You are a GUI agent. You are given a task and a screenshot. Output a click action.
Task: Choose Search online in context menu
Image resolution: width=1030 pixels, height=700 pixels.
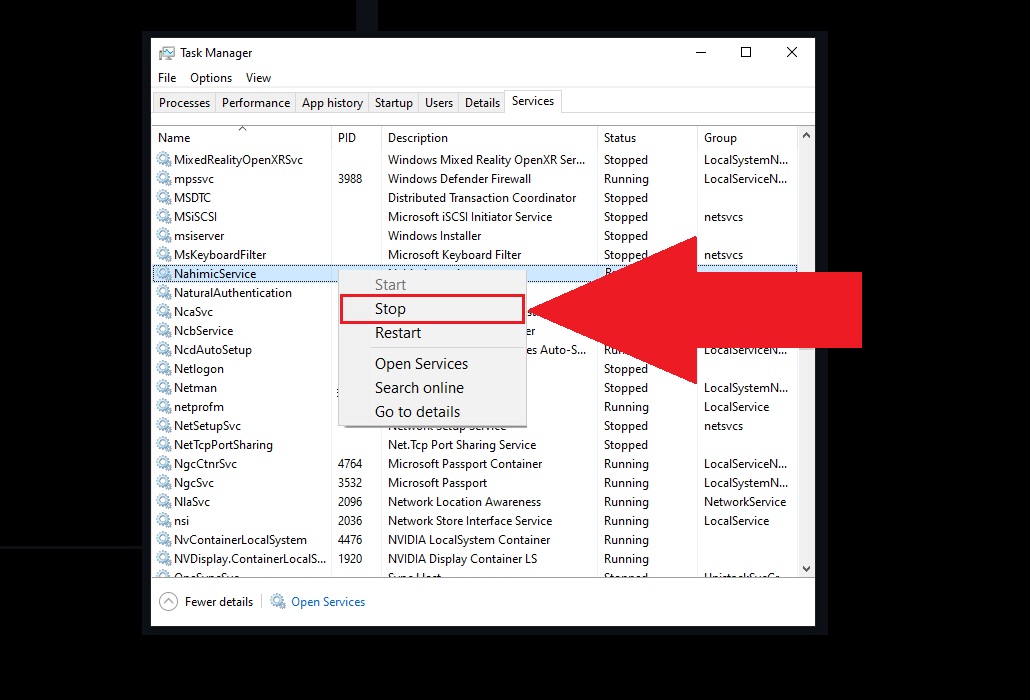coord(419,388)
